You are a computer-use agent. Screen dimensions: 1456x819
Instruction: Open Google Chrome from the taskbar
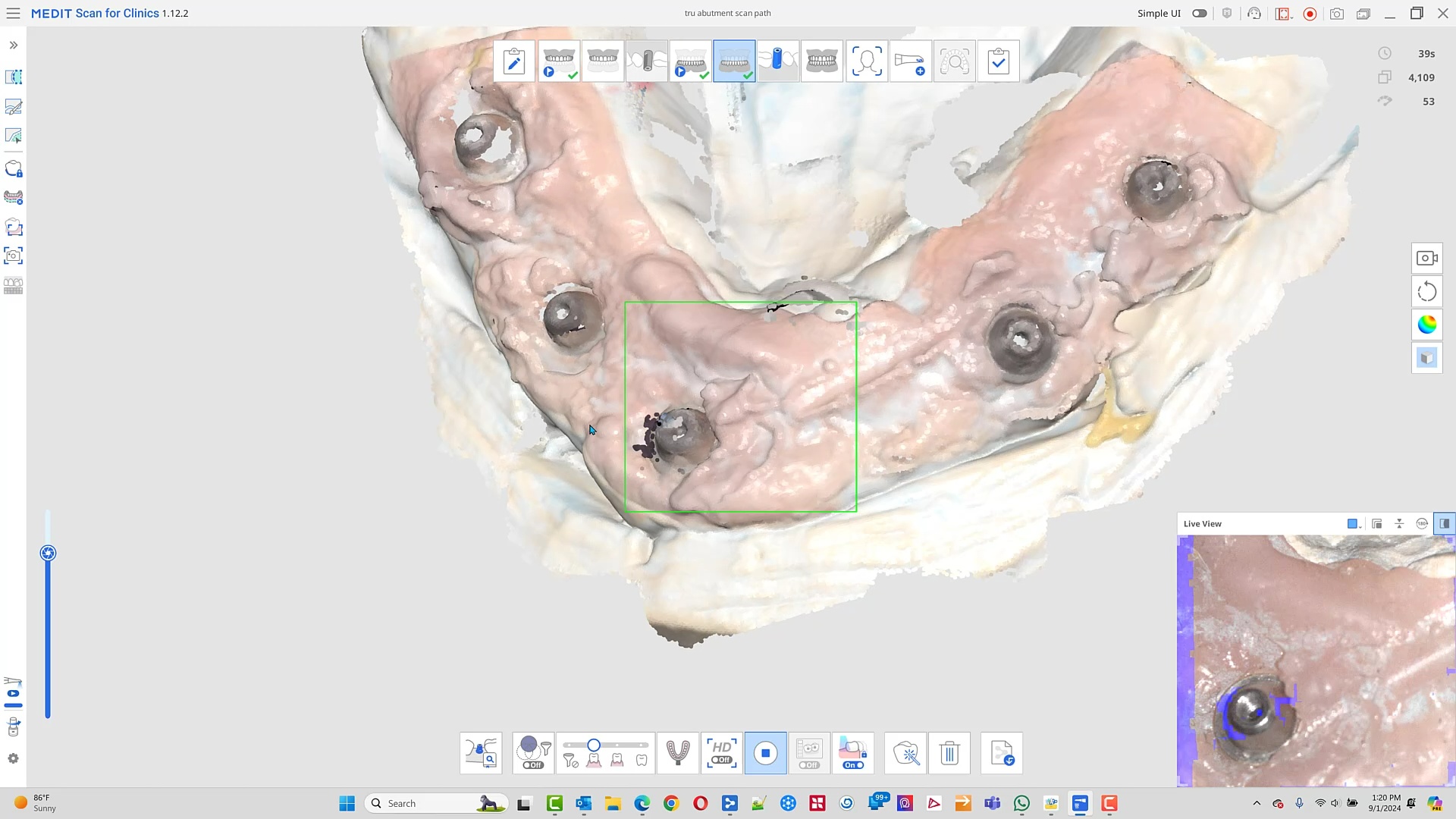click(x=671, y=803)
